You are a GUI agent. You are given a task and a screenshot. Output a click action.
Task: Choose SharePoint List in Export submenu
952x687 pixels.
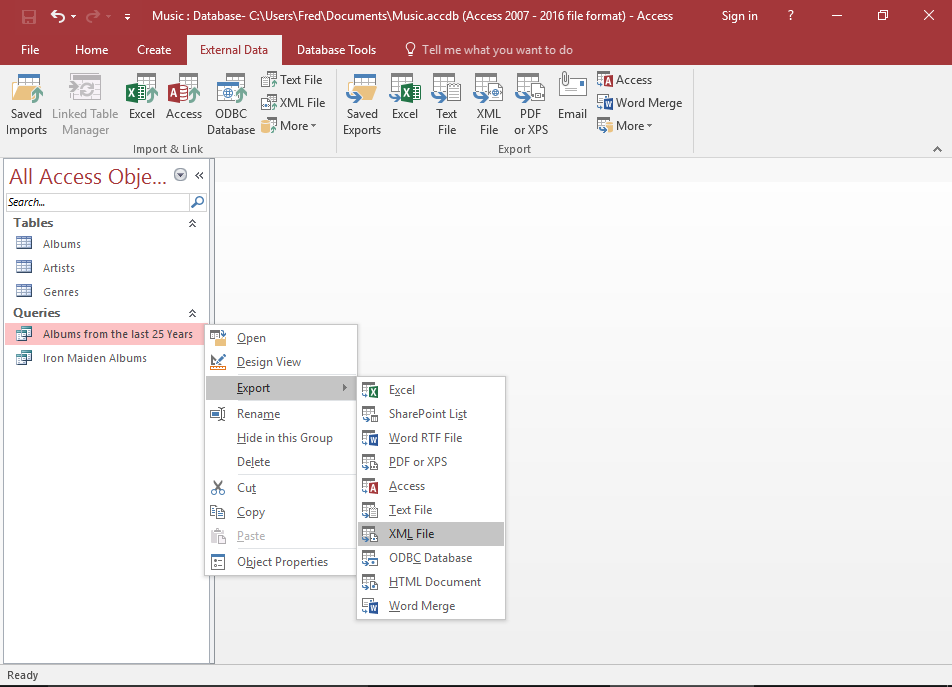click(x=431, y=414)
